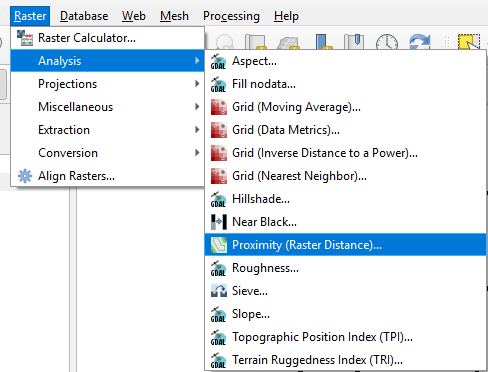Click the Grid Inverse Distance red icon

[x=219, y=153]
